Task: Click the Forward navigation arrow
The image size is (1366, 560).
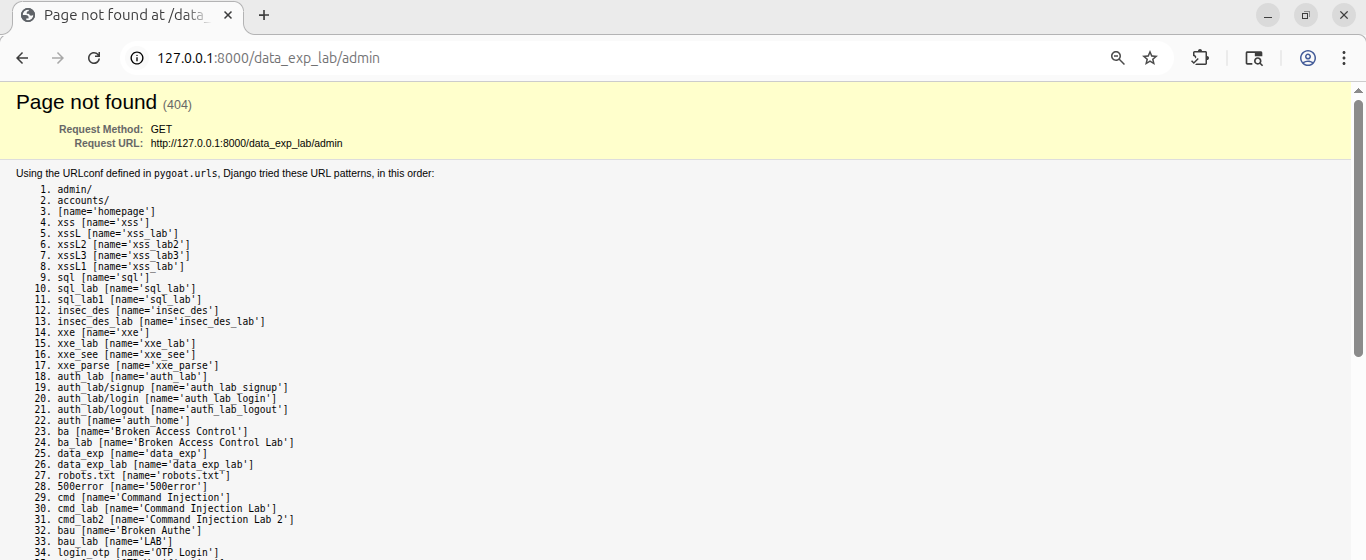Action: [x=58, y=58]
